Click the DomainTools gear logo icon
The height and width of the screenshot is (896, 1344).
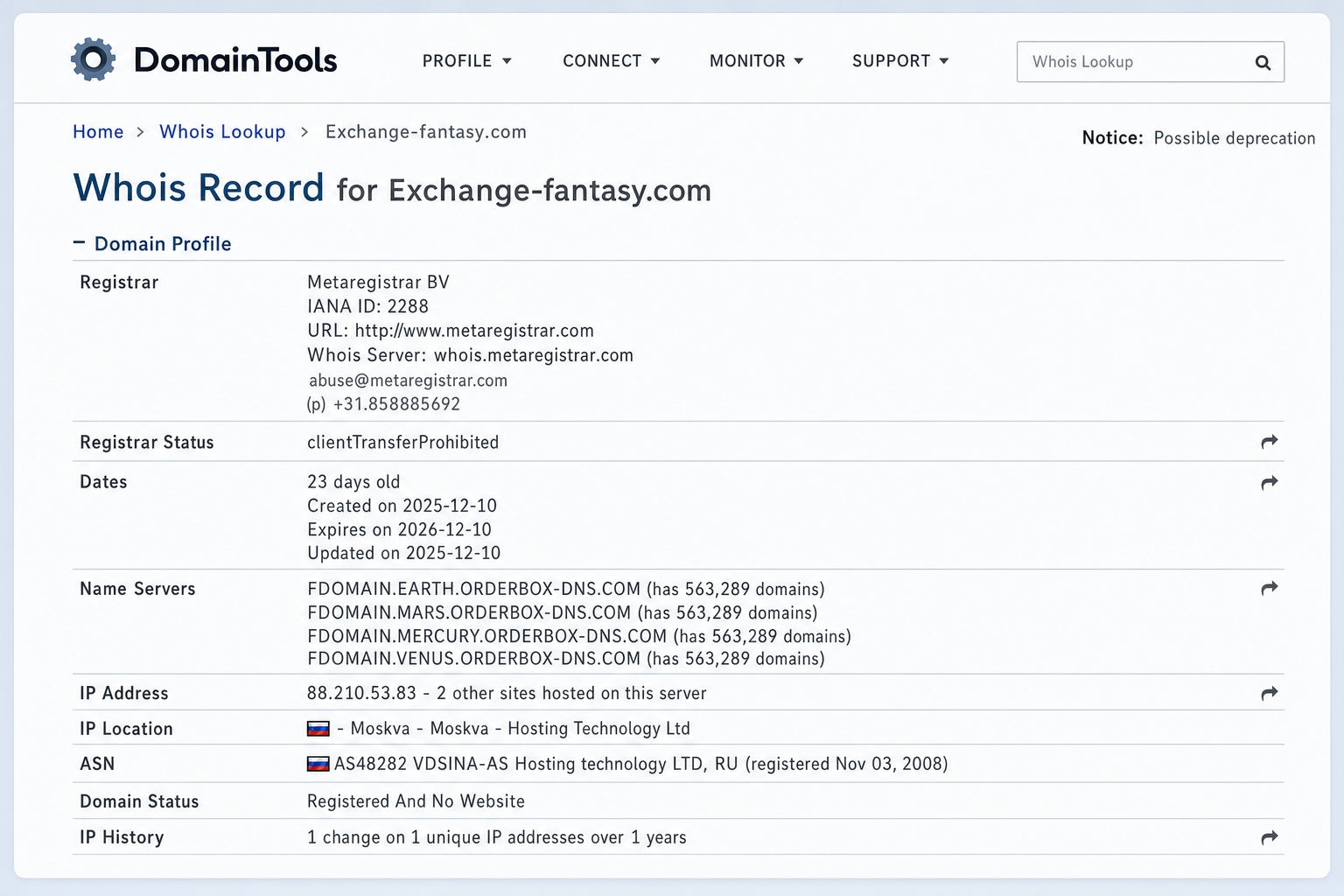93,60
